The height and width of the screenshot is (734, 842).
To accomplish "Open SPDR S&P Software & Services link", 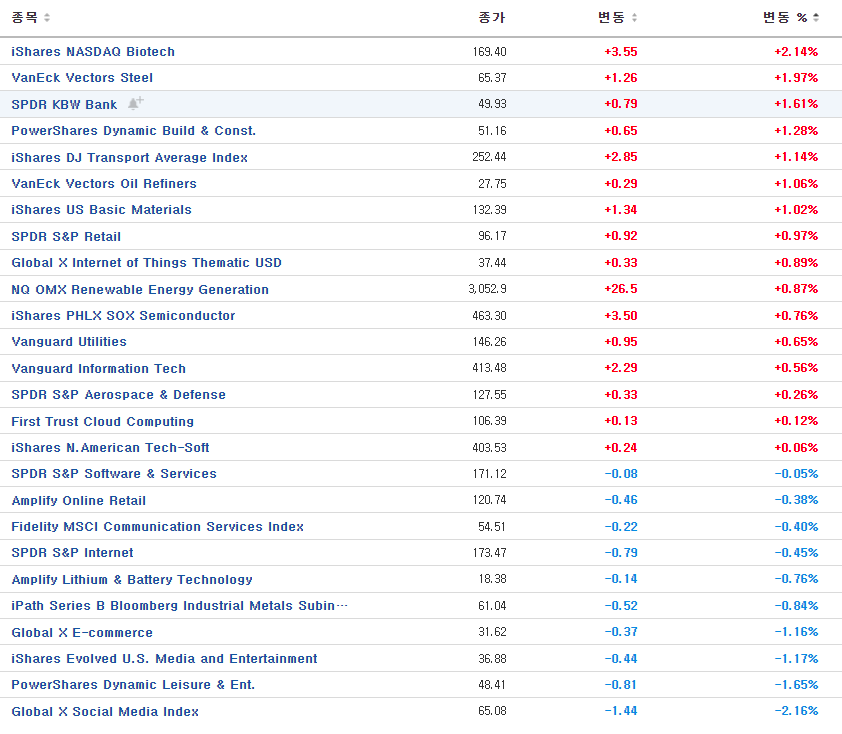I will tap(114, 474).
